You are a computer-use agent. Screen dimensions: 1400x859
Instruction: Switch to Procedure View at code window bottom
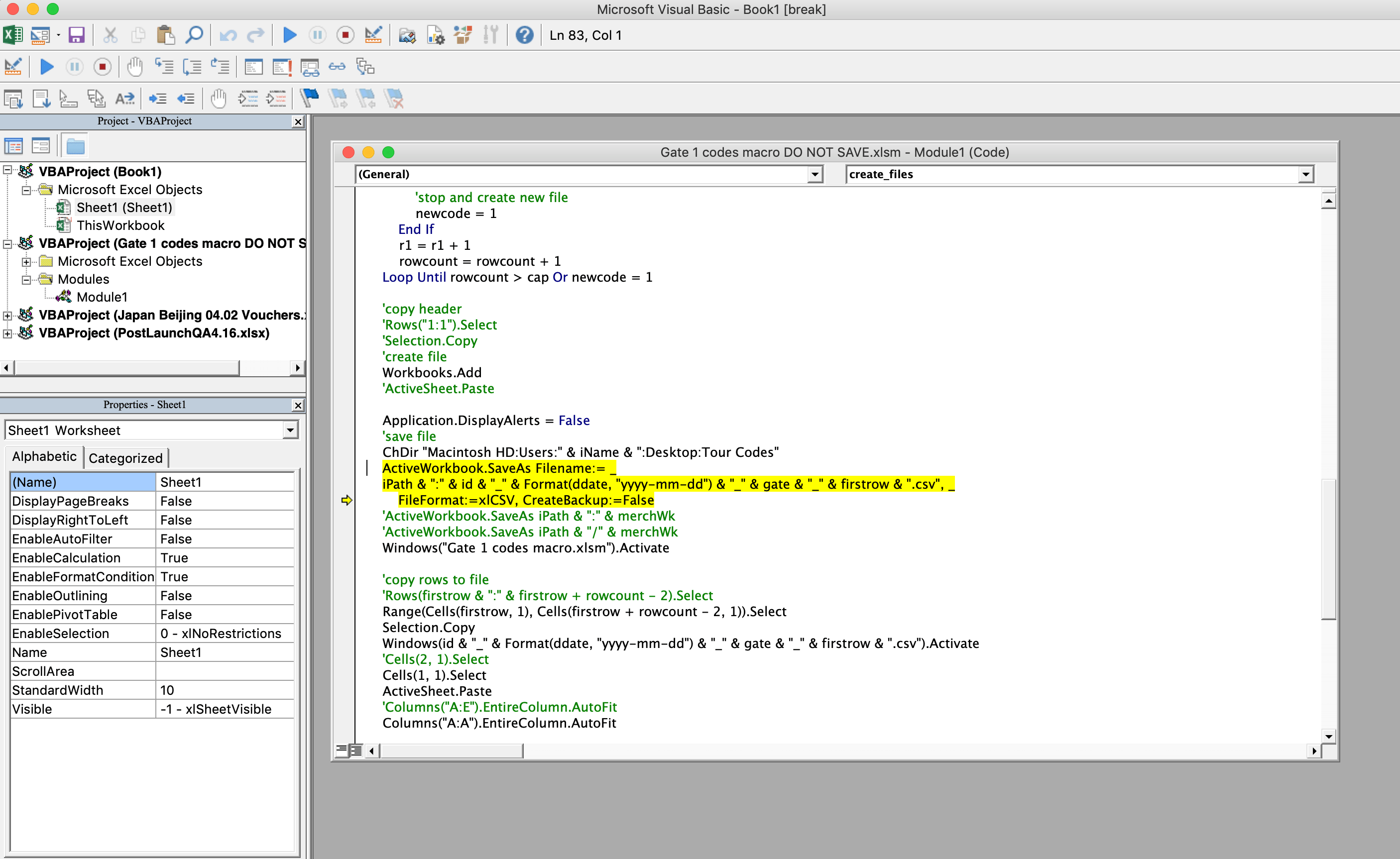coord(341,751)
